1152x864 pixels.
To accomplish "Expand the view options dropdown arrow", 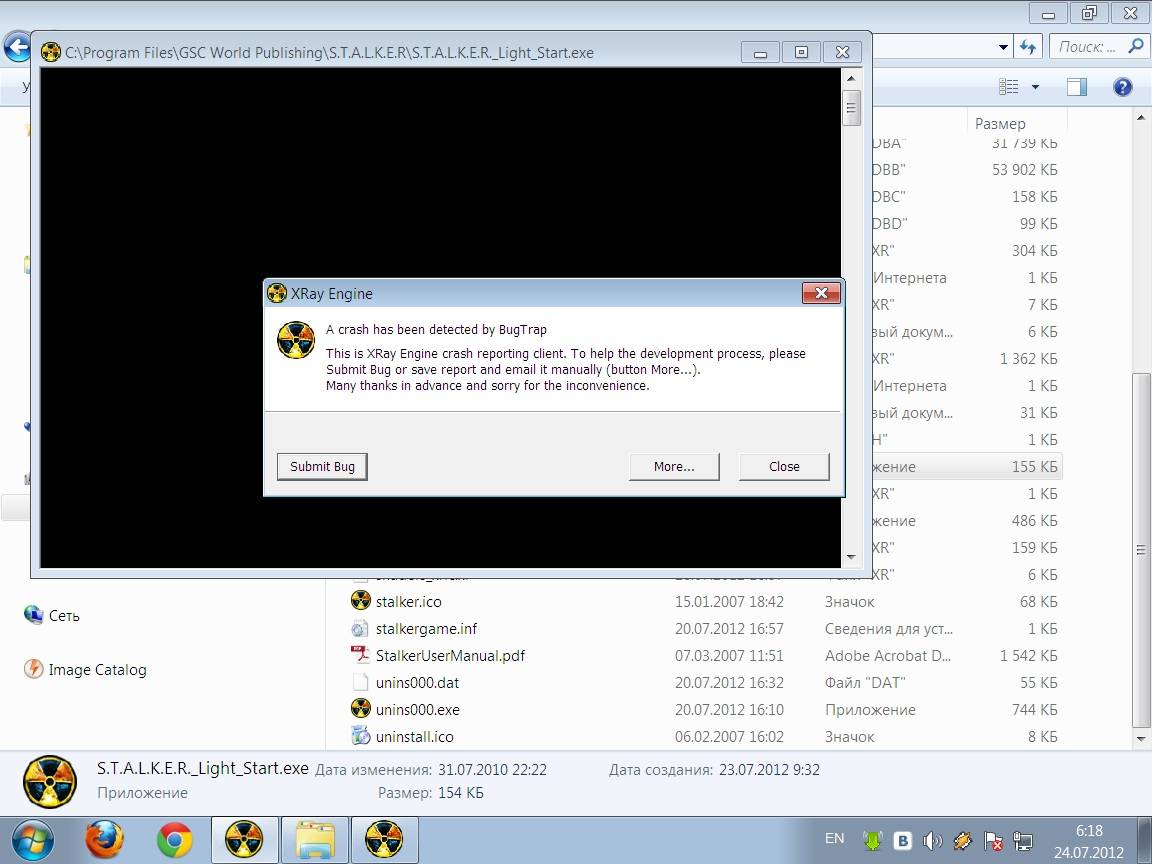I will (1035, 87).
